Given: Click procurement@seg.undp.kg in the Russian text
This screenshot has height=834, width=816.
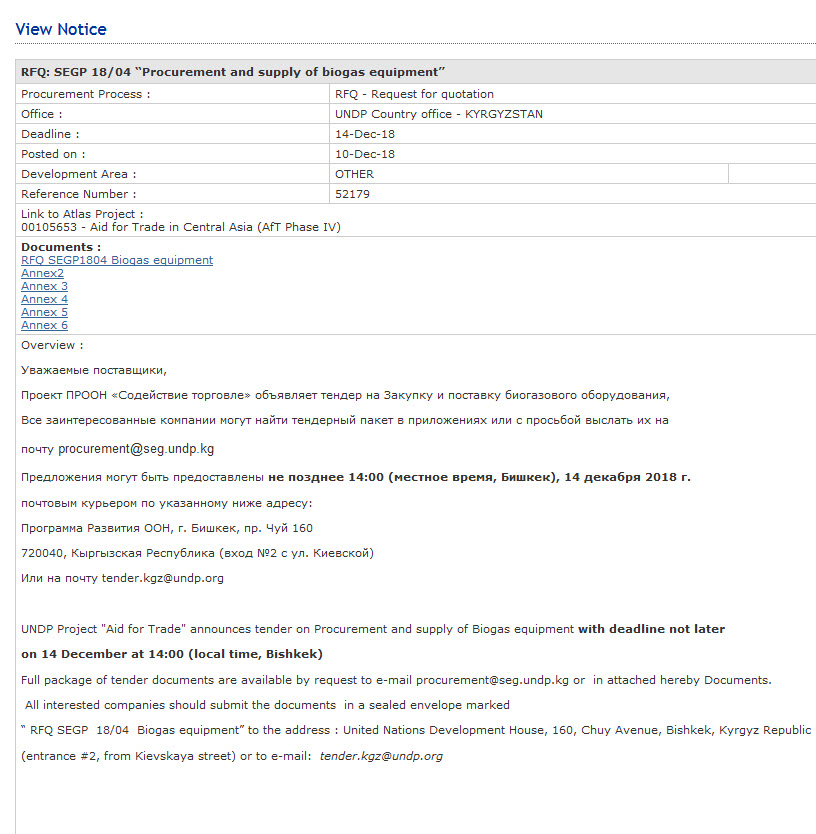Looking at the screenshot, I should (136, 449).
